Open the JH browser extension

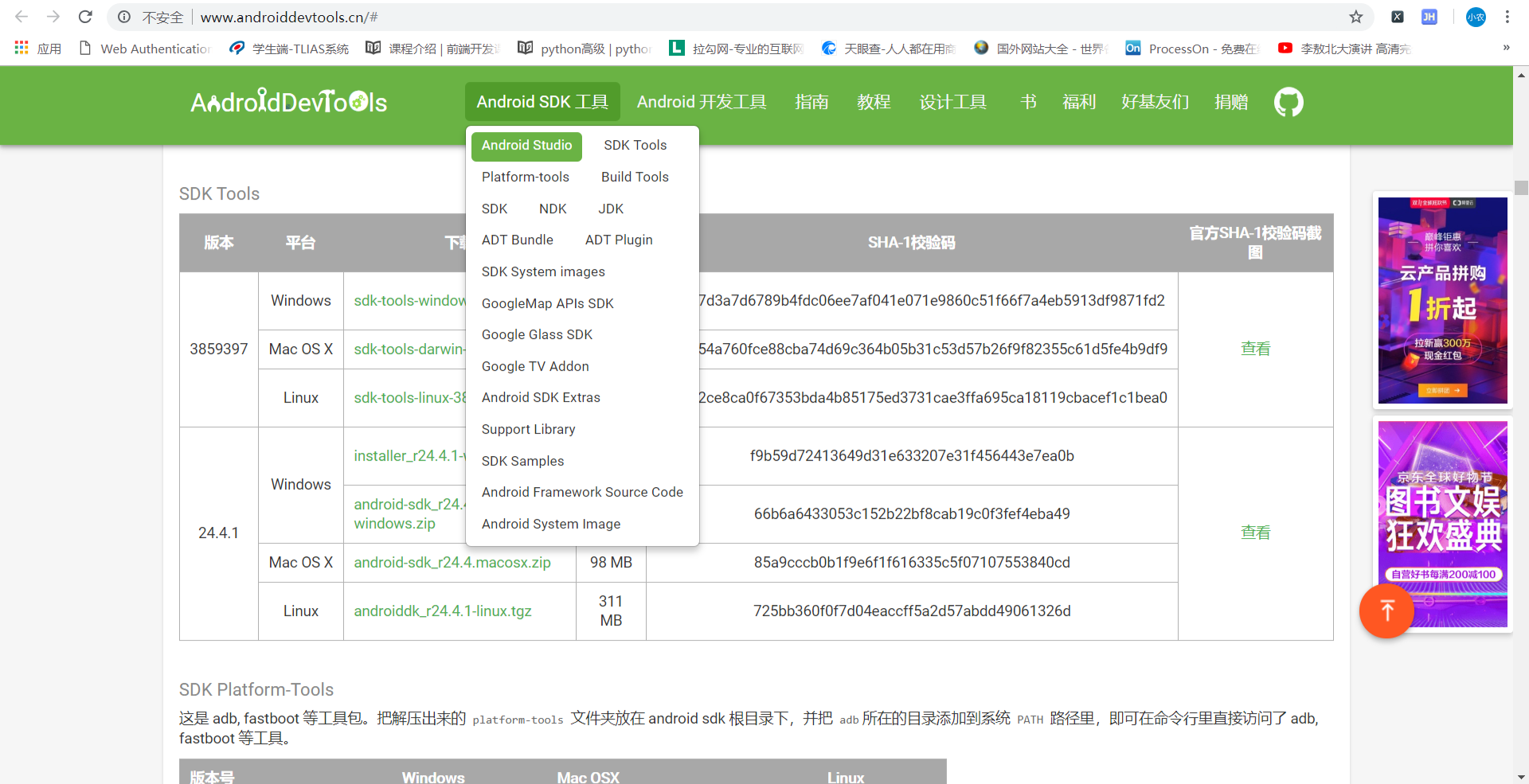click(x=1429, y=17)
